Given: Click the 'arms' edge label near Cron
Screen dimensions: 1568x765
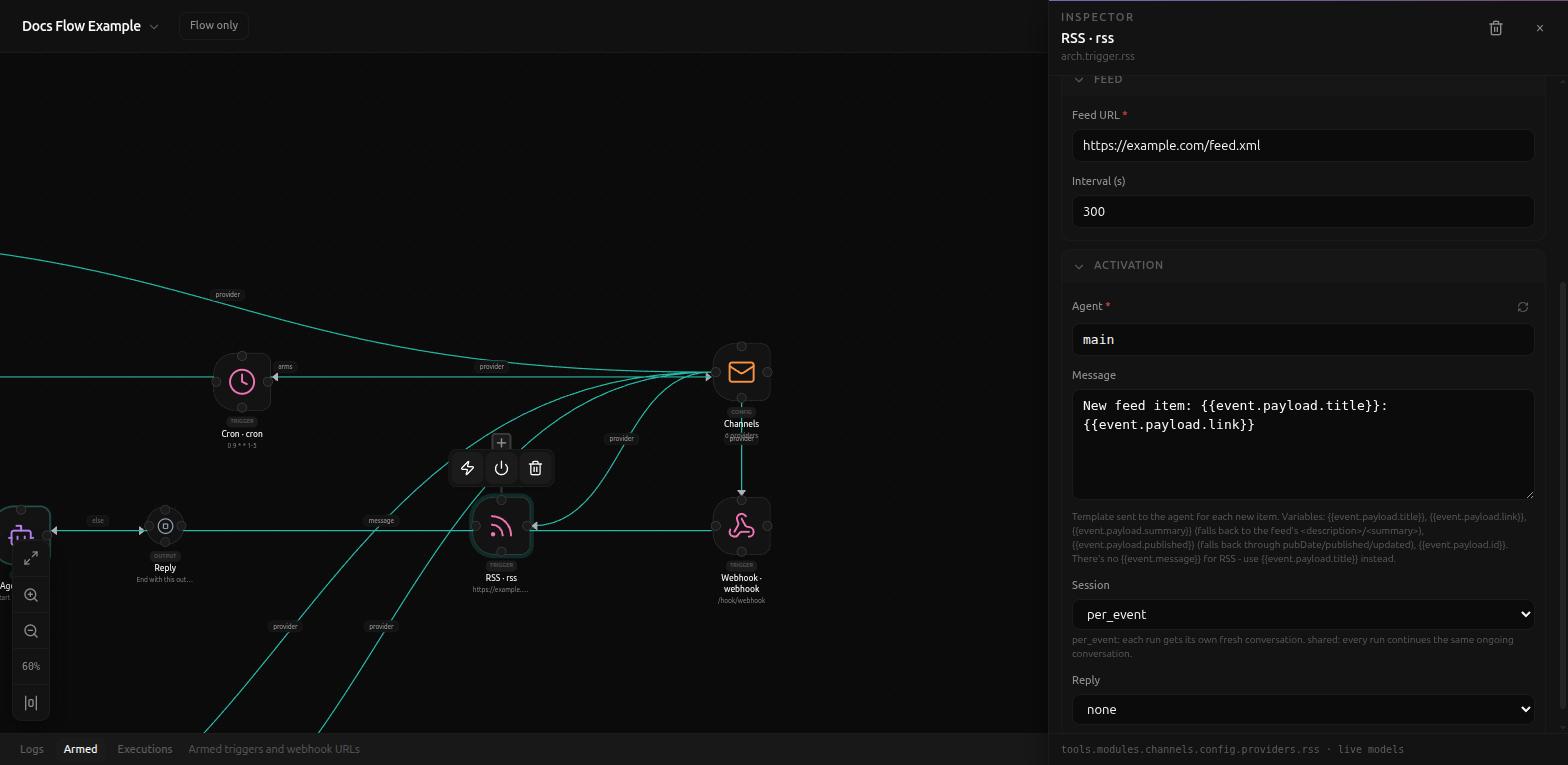Looking at the screenshot, I should [x=285, y=367].
